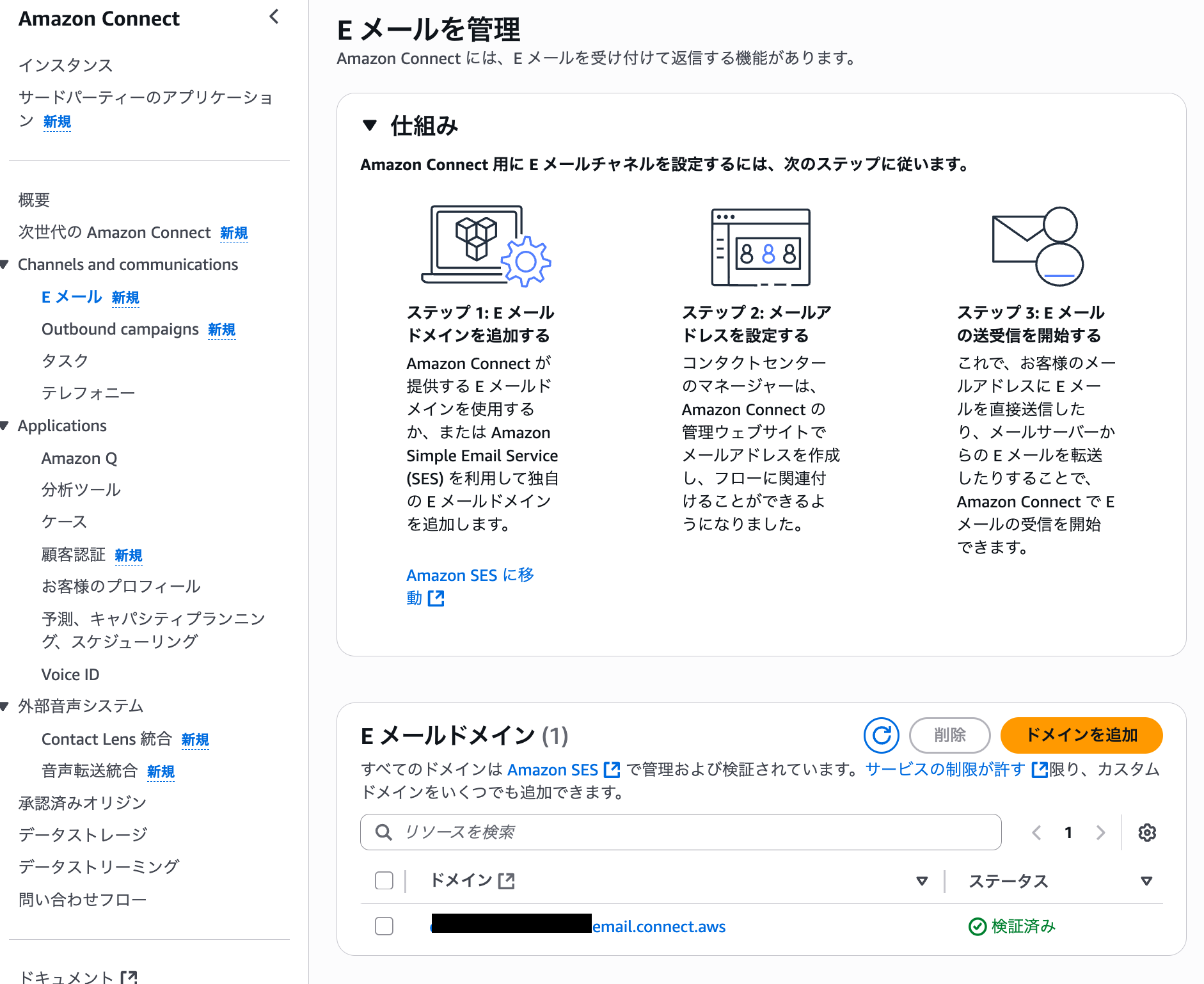Open Outbound campaigns in sidebar
This screenshot has height=984, width=1204.
coord(120,329)
